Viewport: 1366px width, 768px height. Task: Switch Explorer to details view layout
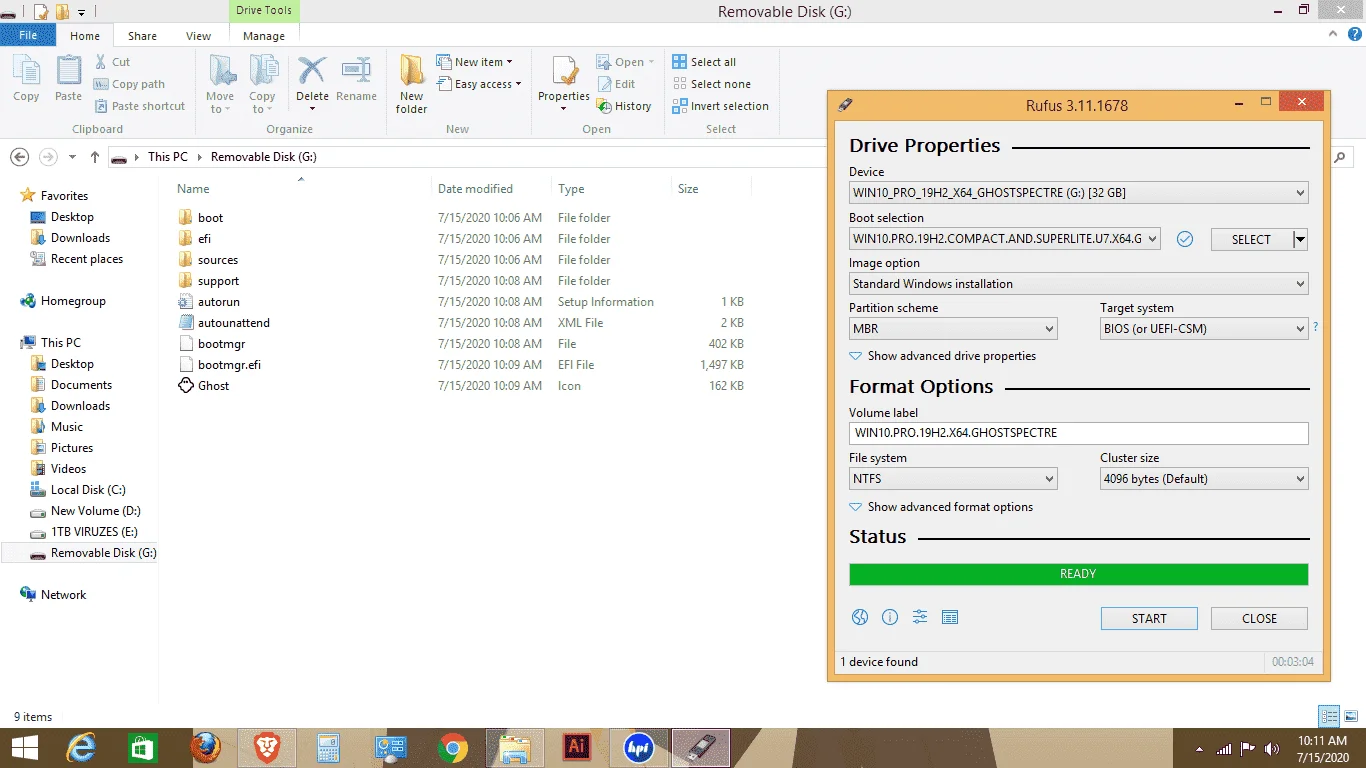[1329, 716]
